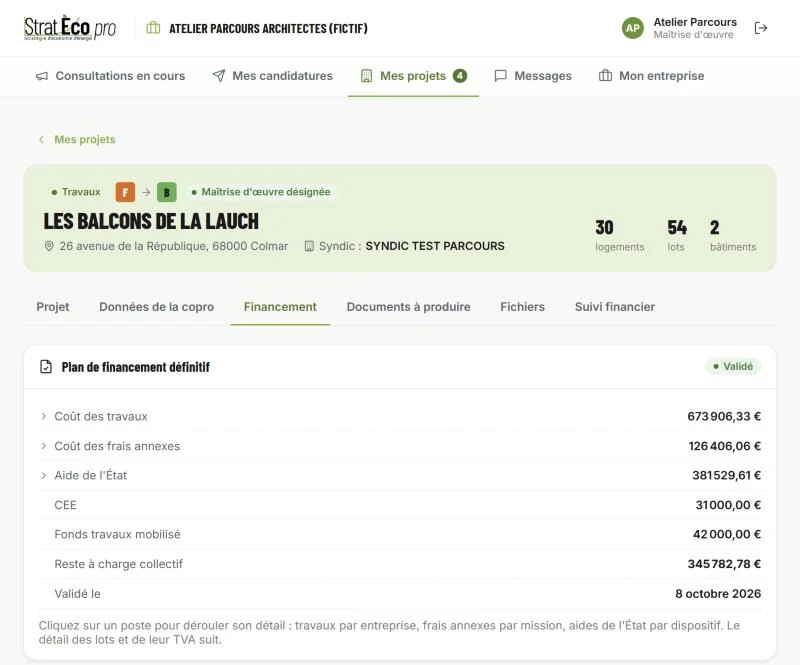Image resolution: width=800 pixels, height=665 pixels.
Task: Click the date 8 octobre 2026
Action: [x=718, y=594]
